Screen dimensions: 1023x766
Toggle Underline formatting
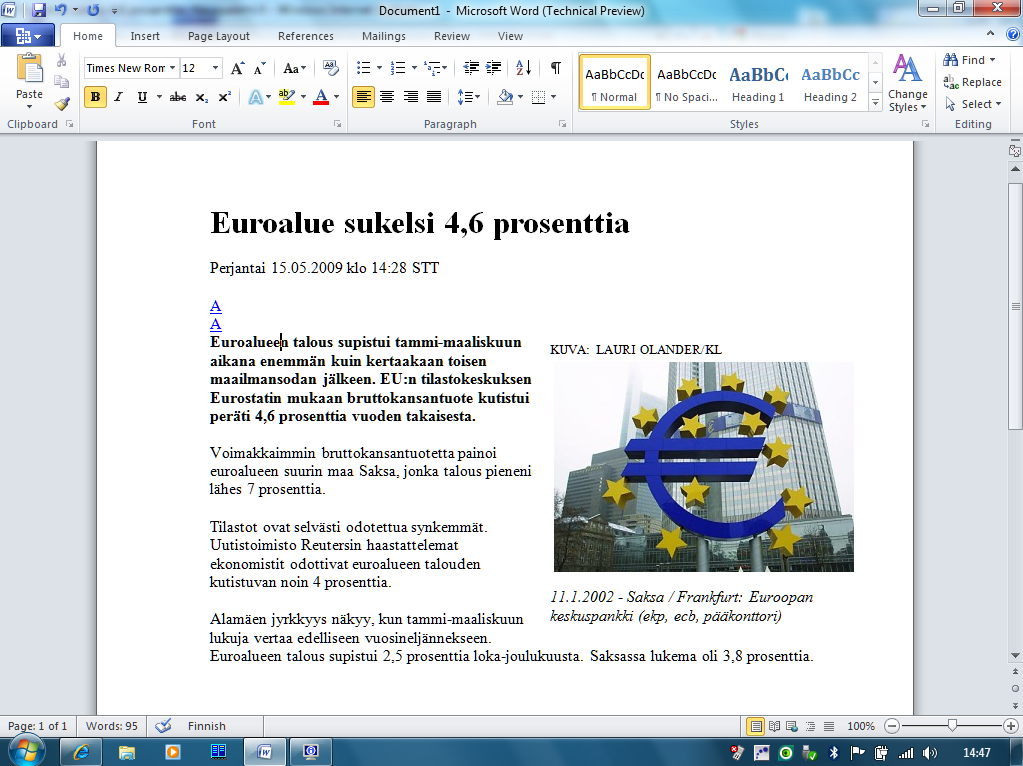coord(142,97)
